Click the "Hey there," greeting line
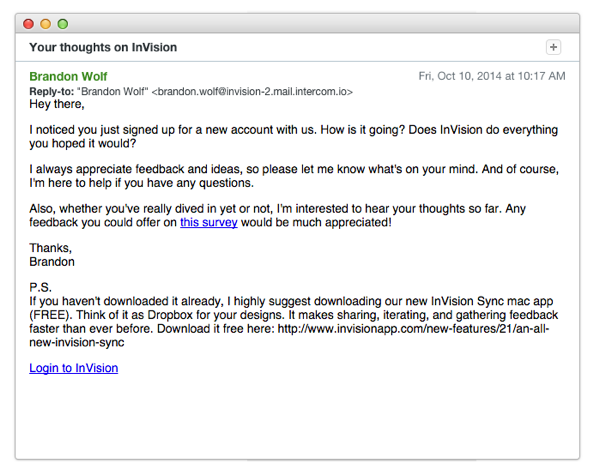This screenshot has width=600, height=476. [x=57, y=104]
